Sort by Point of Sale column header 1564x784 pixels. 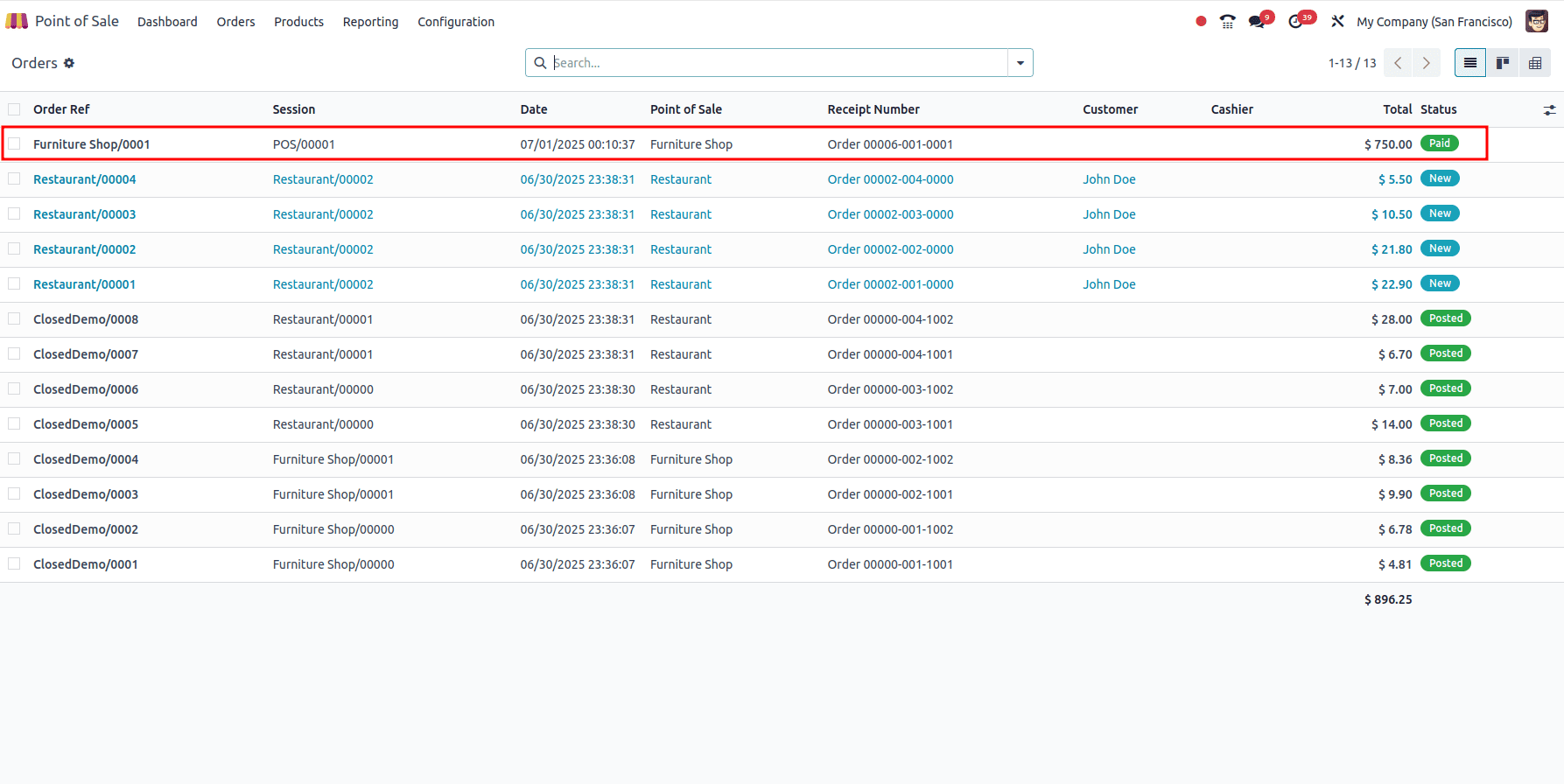pos(686,109)
